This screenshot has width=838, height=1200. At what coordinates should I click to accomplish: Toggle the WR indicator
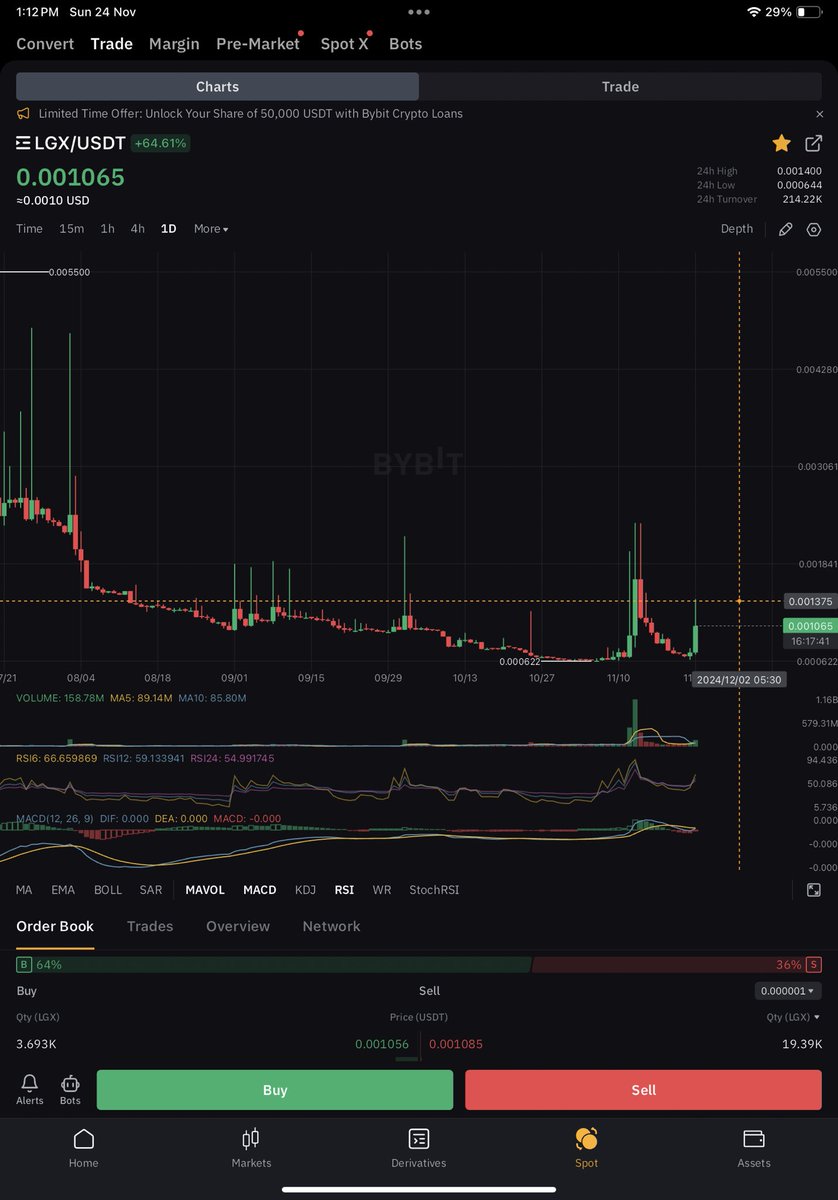[x=382, y=890]
